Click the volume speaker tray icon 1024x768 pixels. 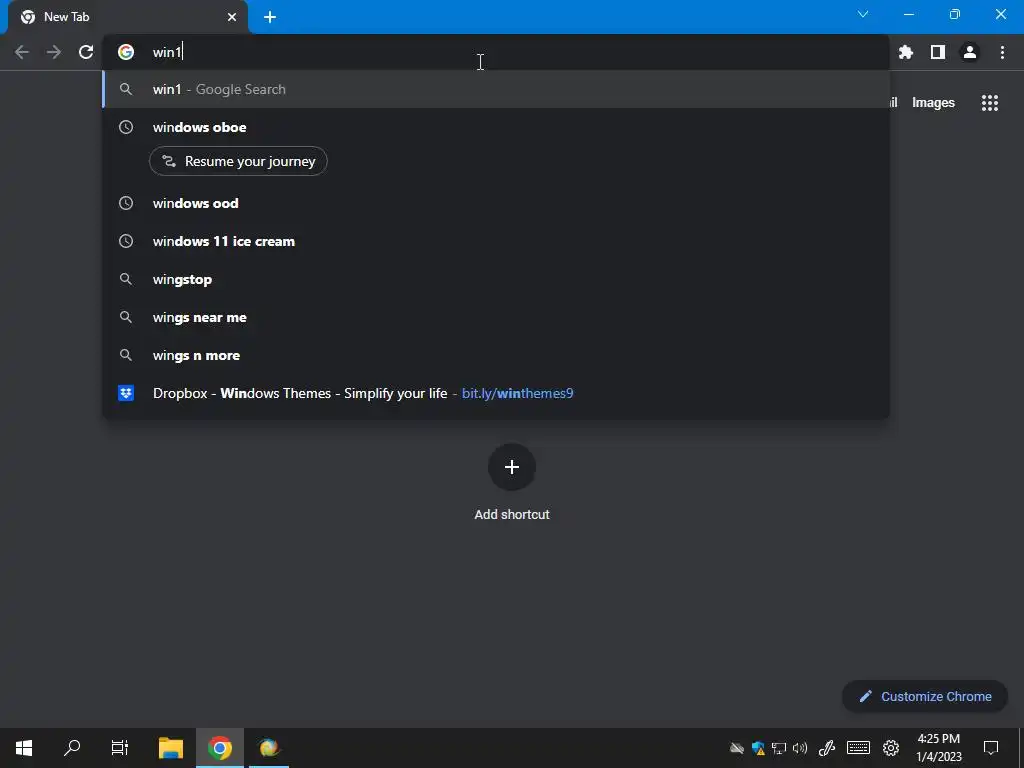(x=800, y=748)
